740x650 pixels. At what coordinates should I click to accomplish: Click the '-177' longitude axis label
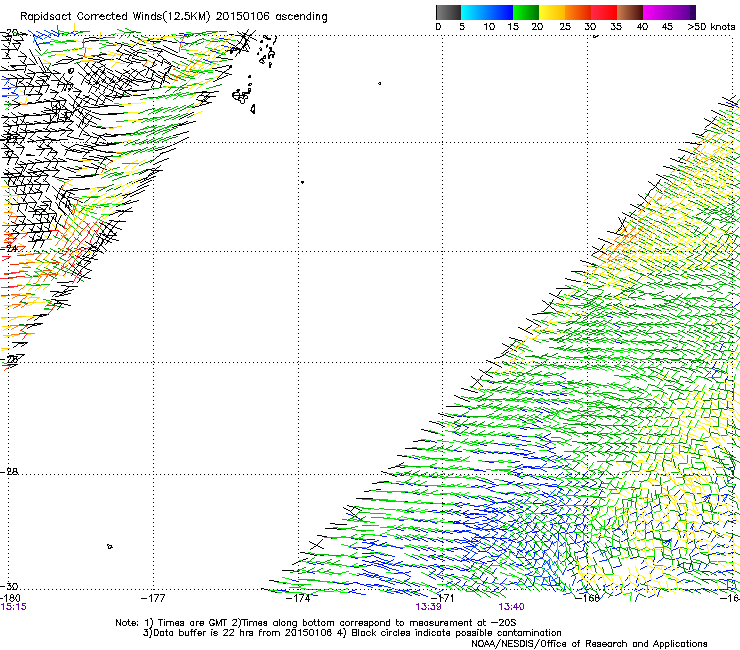pos(153,598)
